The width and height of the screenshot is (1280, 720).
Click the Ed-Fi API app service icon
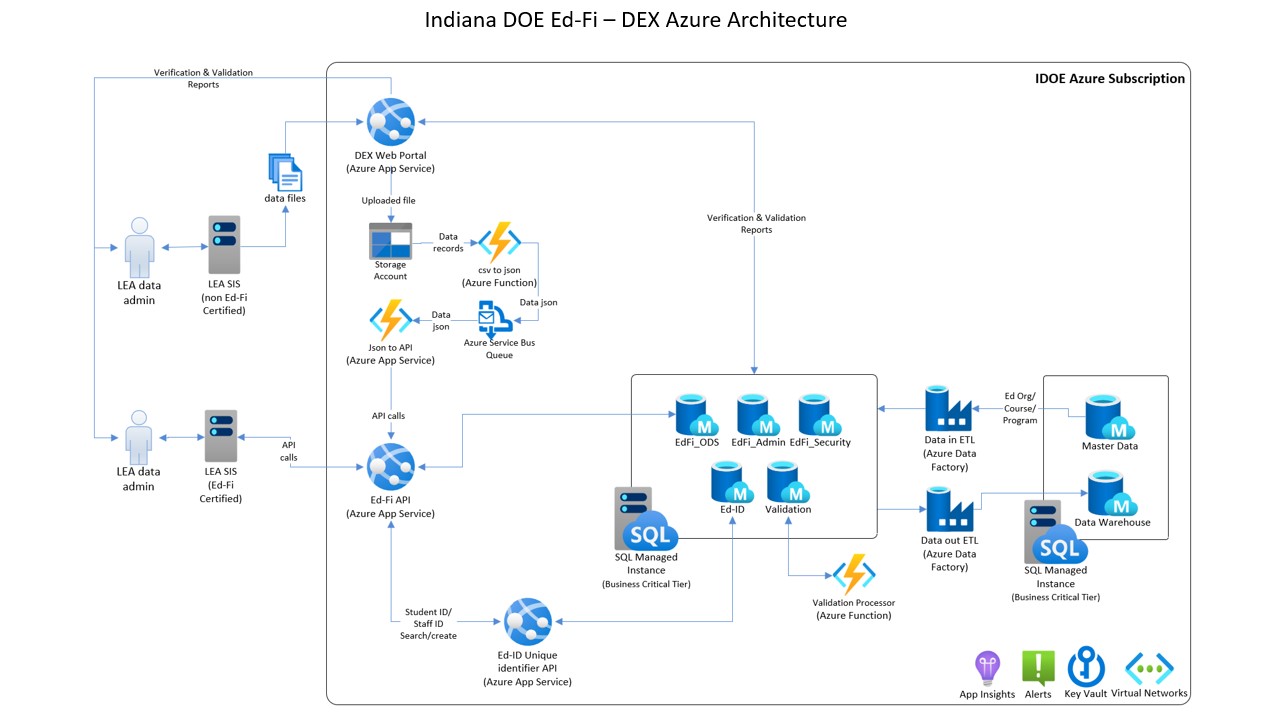pyautogui.click(x=390, y=467)
